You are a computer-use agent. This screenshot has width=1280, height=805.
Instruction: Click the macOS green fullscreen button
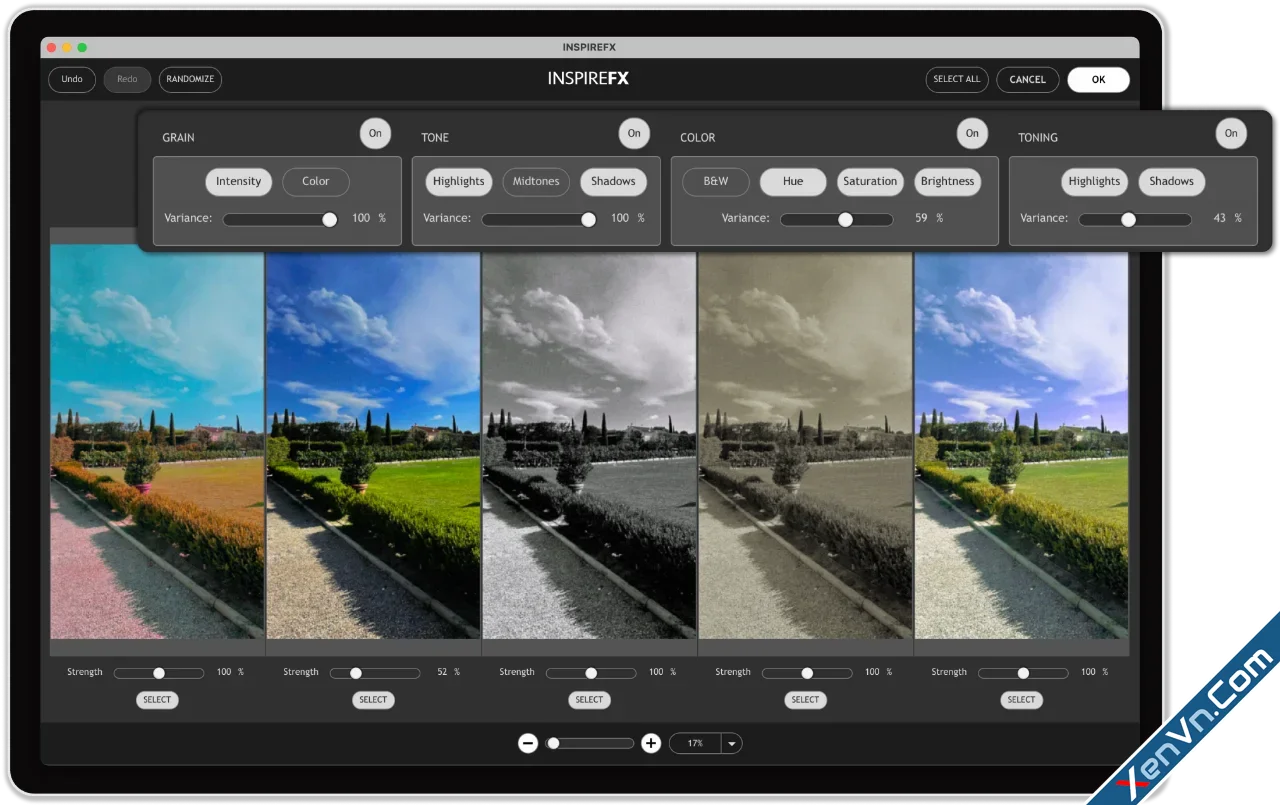[82, 47]
